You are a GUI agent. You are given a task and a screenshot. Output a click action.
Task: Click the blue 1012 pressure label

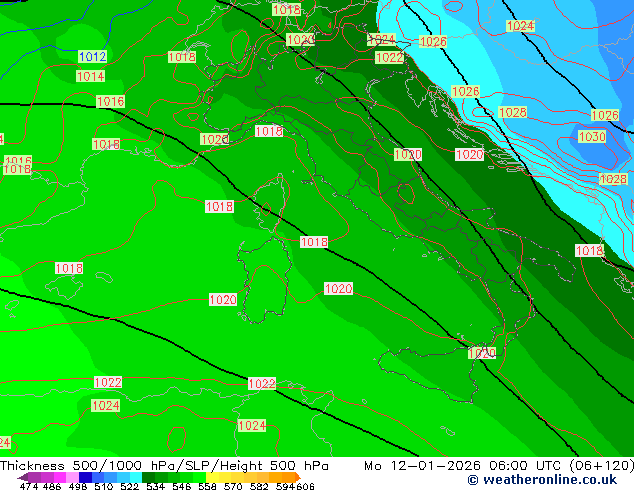pos(92,57)
